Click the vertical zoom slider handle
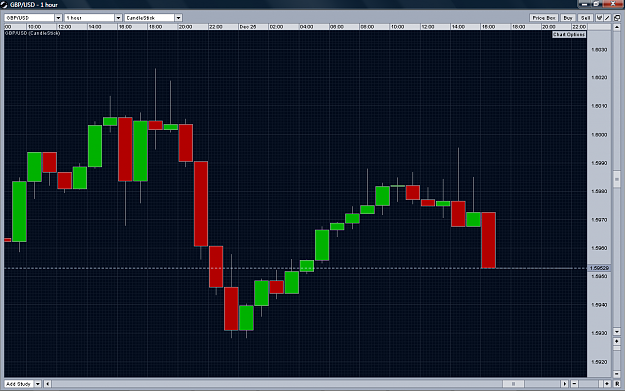The width and height of the screenshot is (625, 391). click(617, 349)
